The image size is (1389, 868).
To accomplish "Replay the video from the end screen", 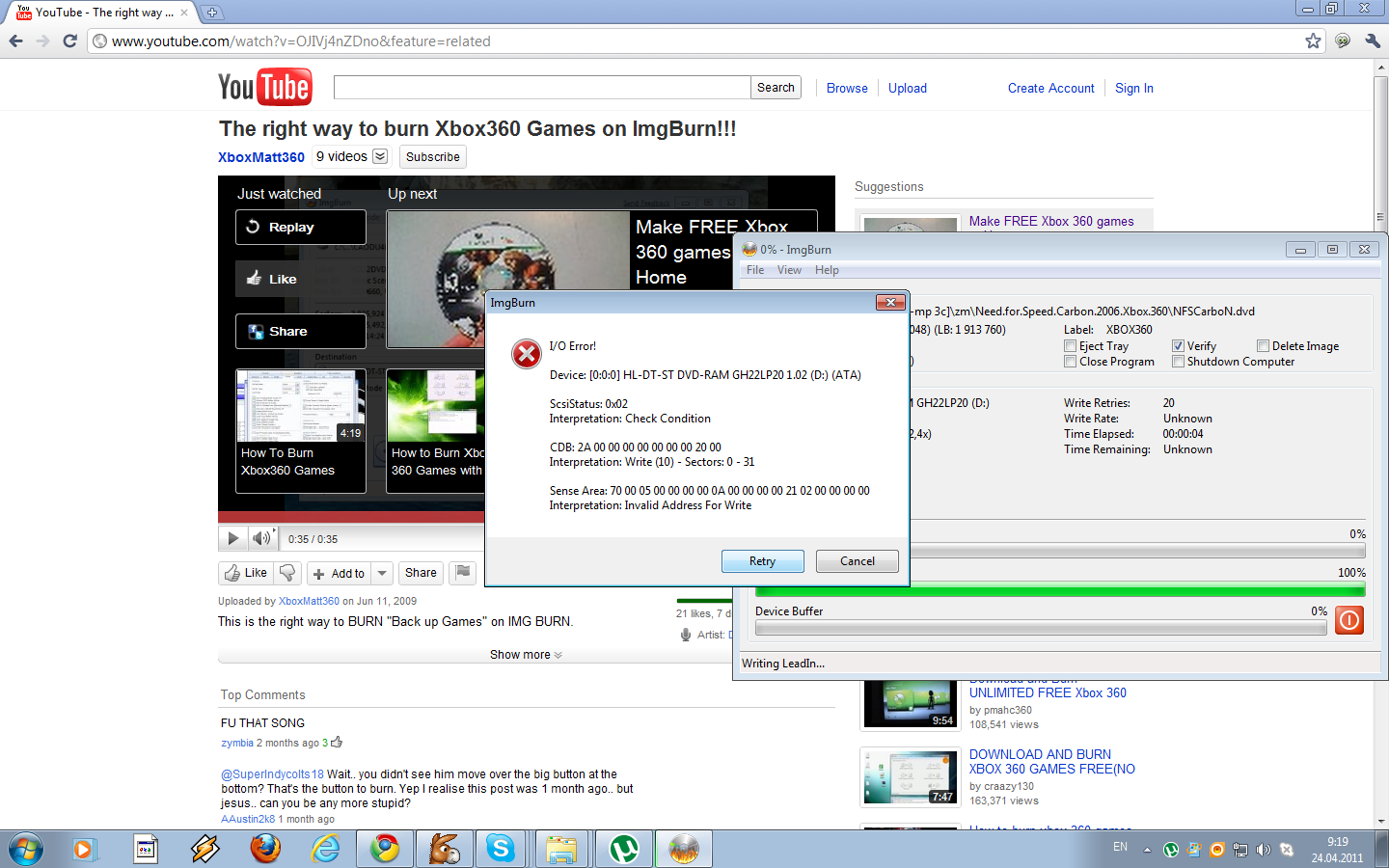I will pos(301,227).
